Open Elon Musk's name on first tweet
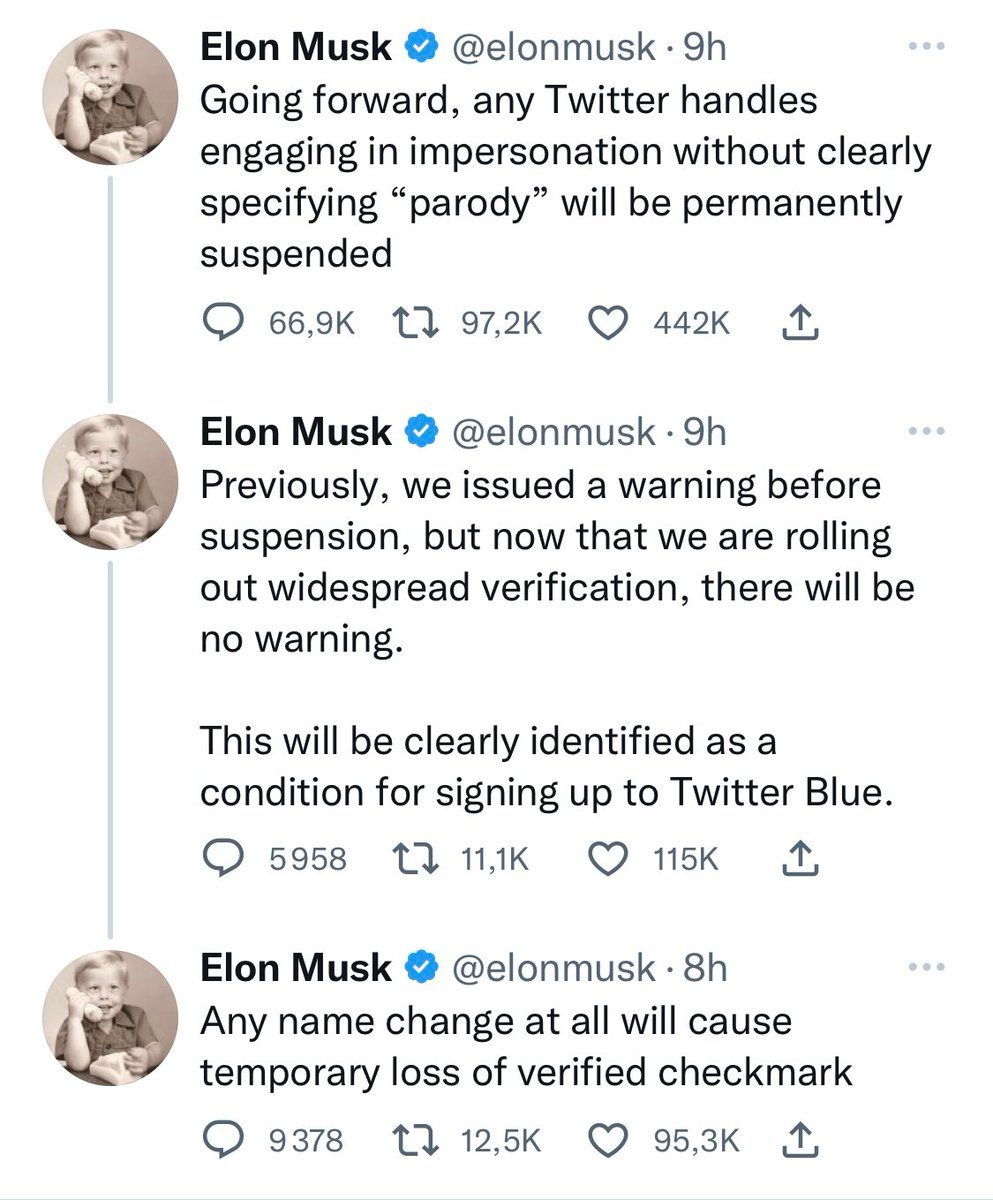Screen dimensions: 993x1200 pyautogui.click(x=296, y=47)
